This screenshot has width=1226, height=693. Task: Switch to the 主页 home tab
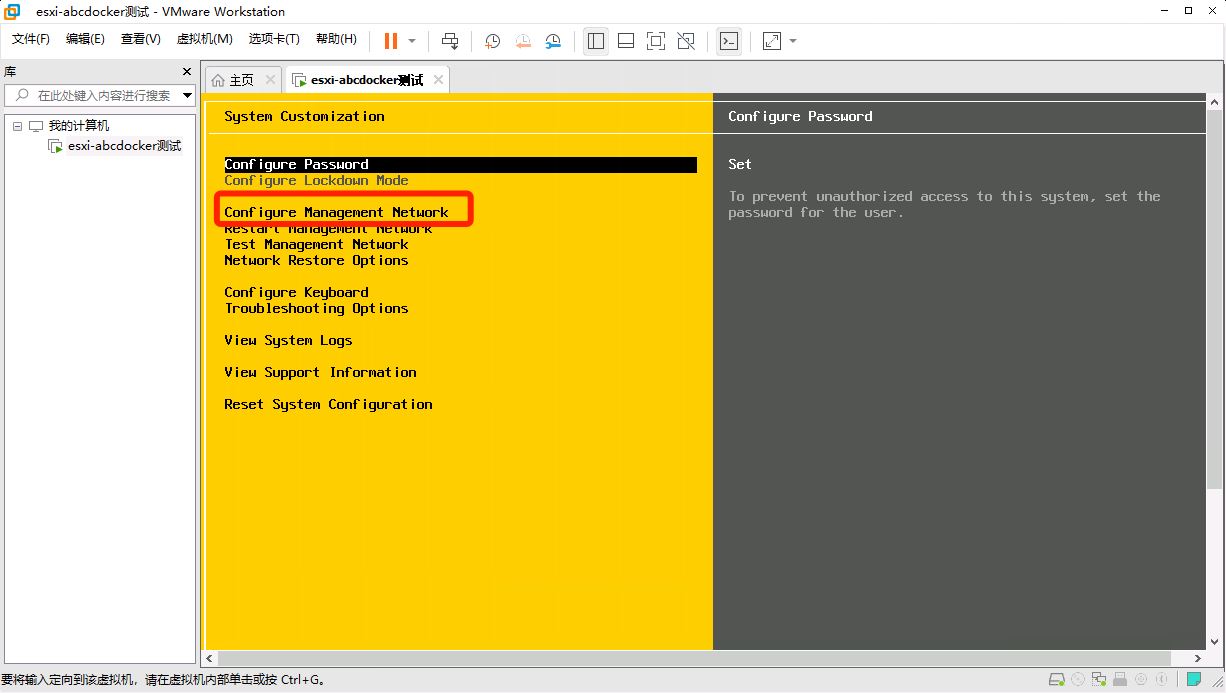coord(242,80)
